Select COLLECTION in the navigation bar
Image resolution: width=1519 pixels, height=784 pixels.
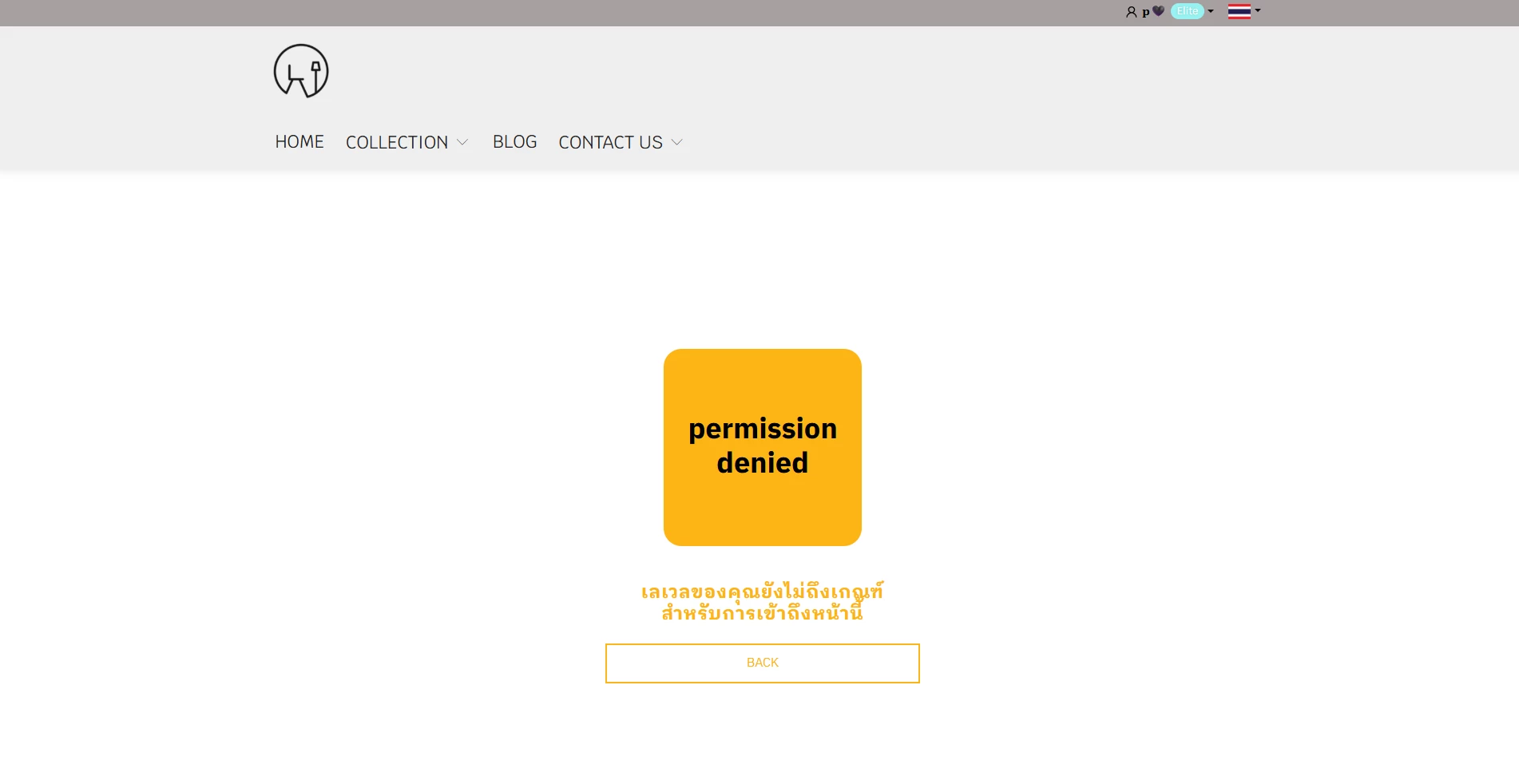point(396,142)
